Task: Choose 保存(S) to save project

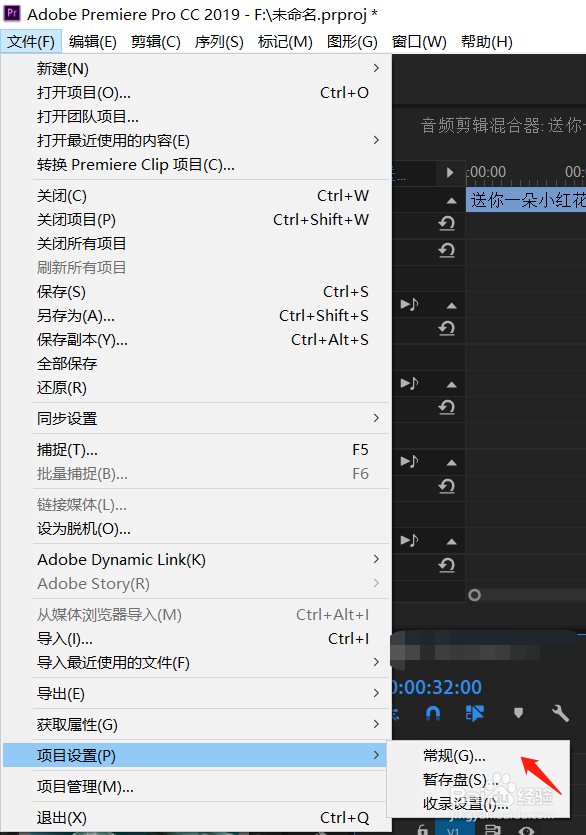Action: tap(196, 291)
